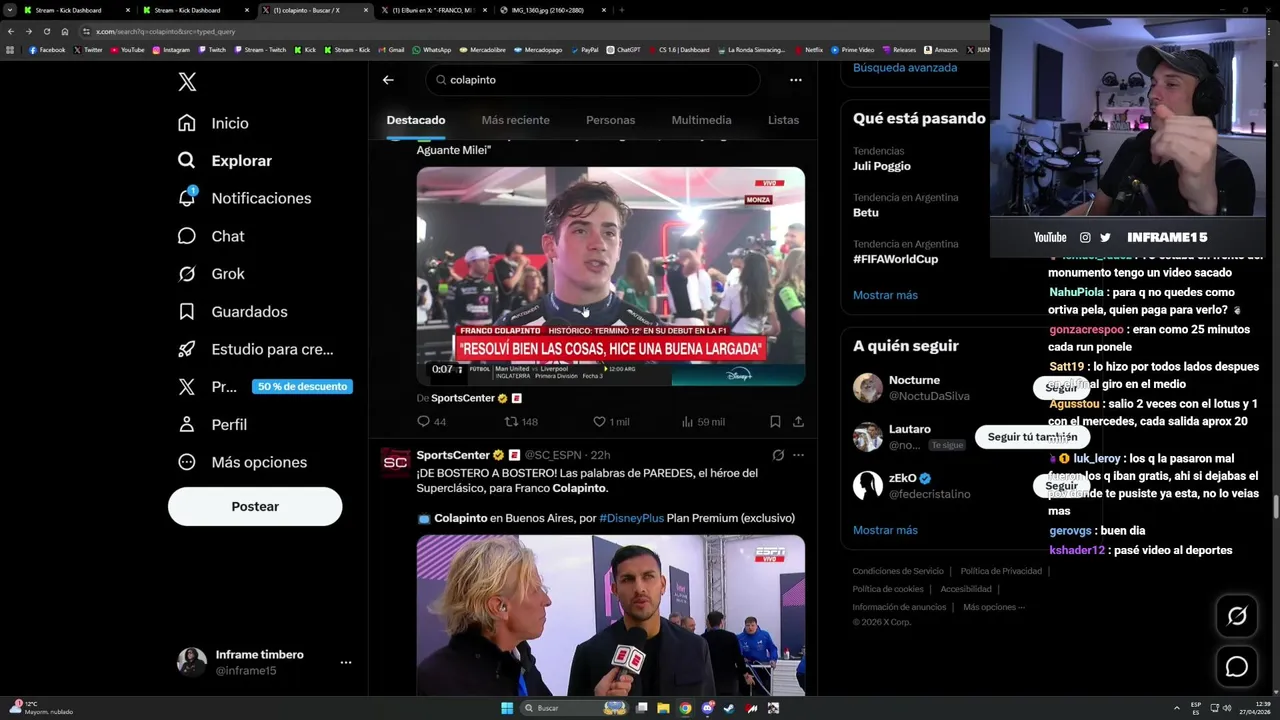
Task: Open more menu on SportsCenter post
Action: pyautogui.click(x=798, y=455)
